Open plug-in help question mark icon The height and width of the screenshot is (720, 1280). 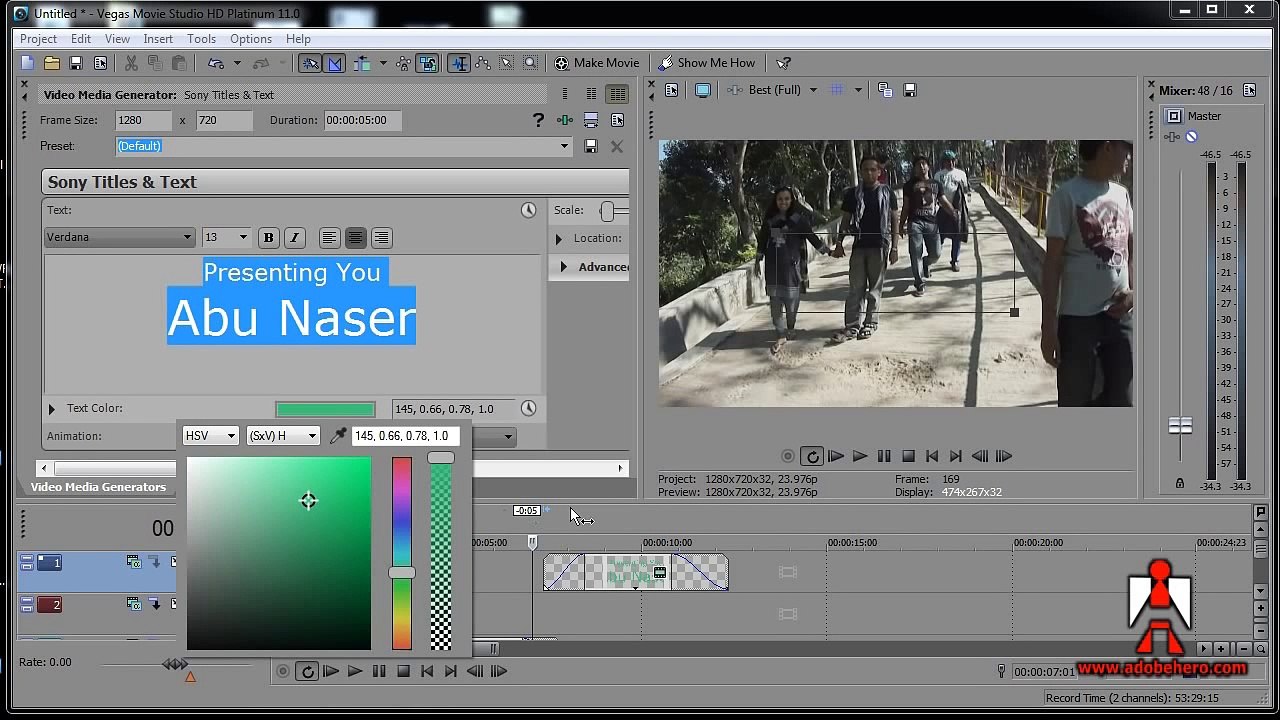click(x=538, y=120)
